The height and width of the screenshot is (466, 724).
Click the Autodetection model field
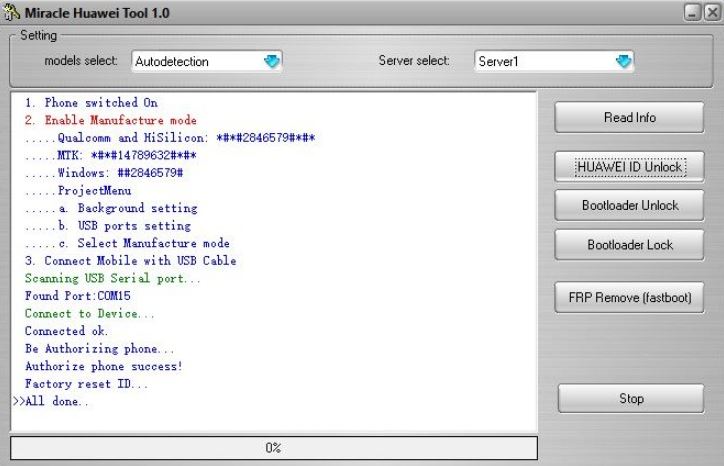(x=206, y=61)
